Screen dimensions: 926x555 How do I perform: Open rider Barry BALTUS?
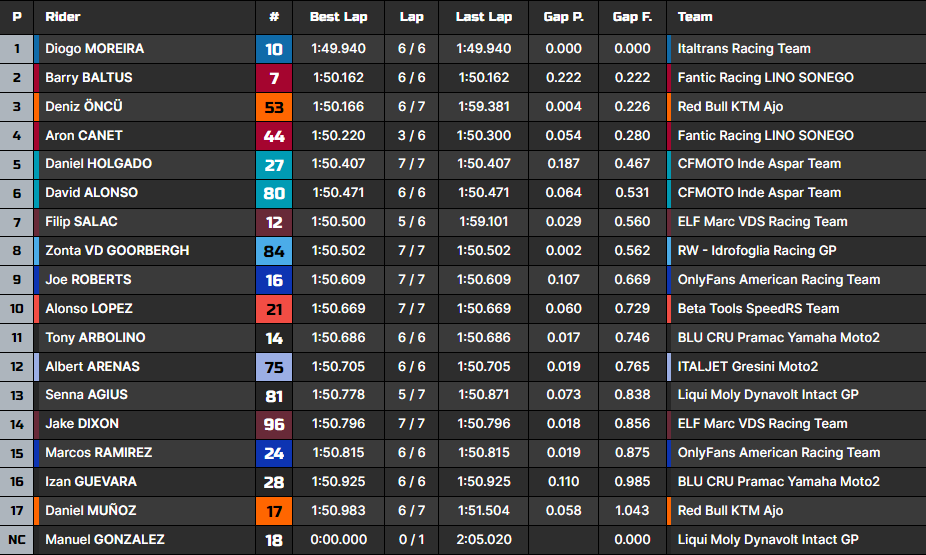89,78
